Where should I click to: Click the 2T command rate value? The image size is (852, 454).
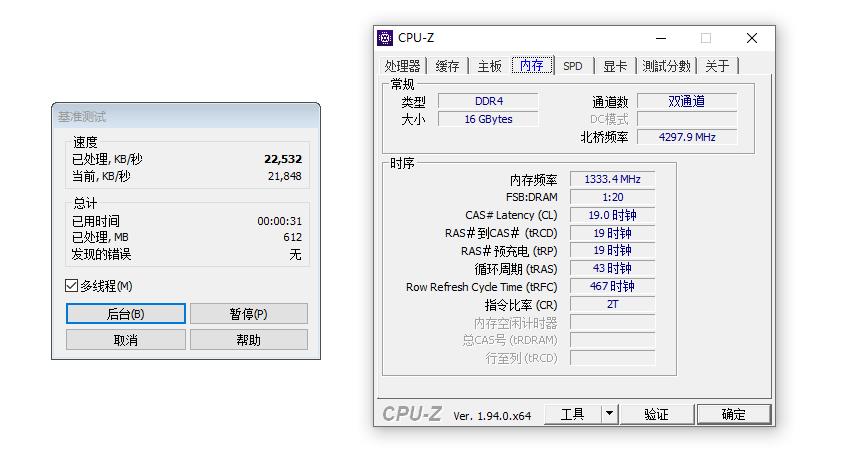(612, 304)
